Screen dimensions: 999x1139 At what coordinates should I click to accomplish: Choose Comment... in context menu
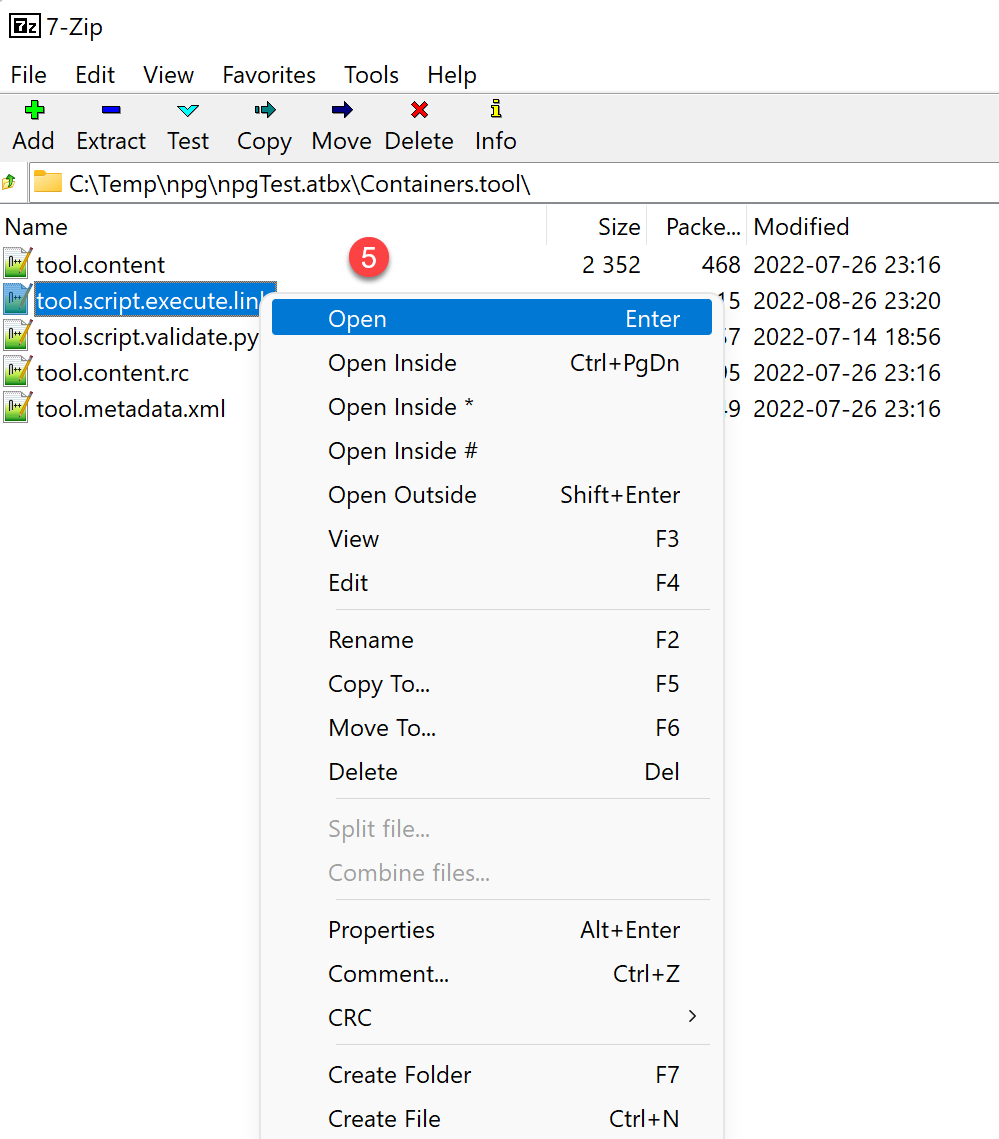point(492,973)
